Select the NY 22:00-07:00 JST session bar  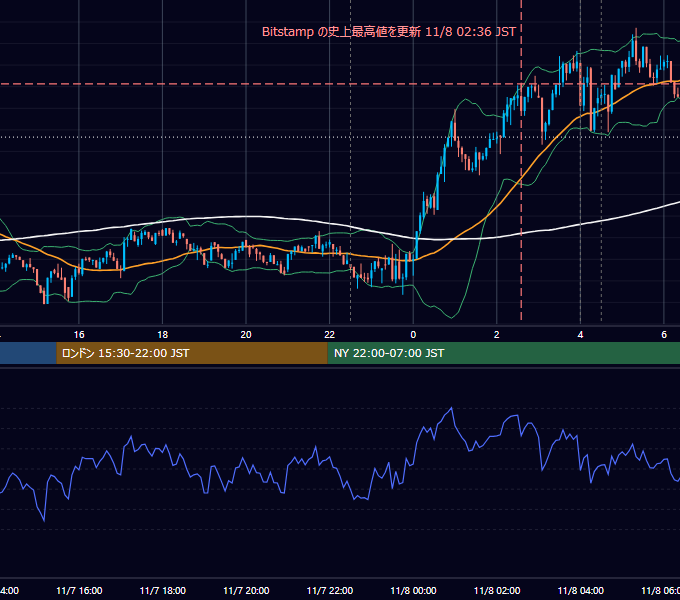click(503, 353)
